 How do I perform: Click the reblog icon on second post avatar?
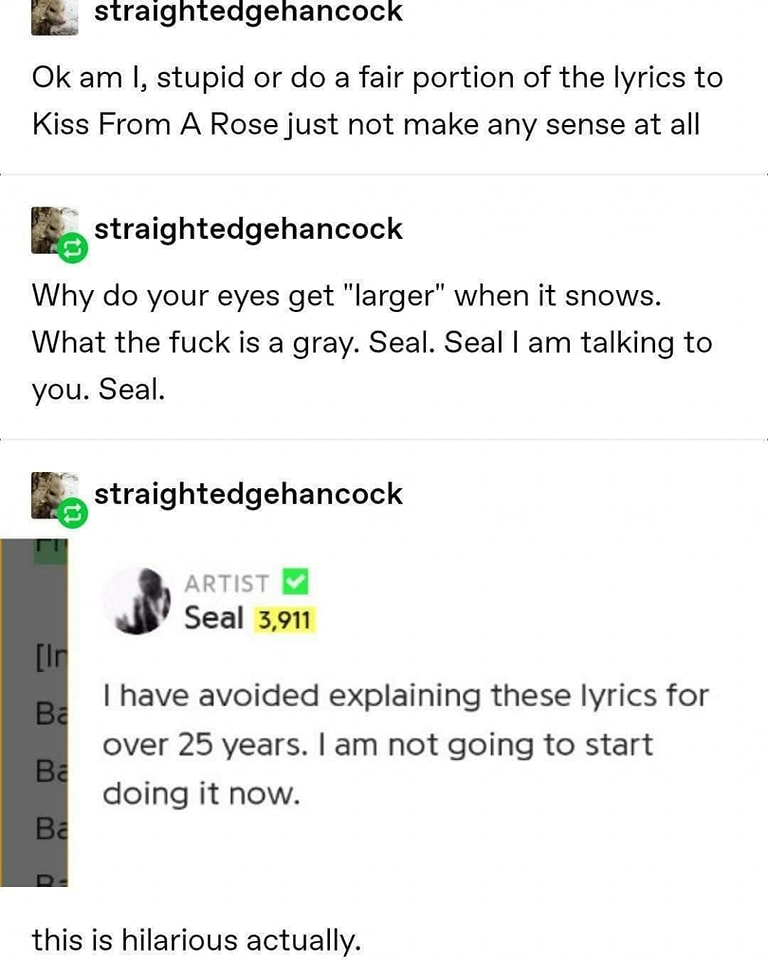tap(73, 248)
